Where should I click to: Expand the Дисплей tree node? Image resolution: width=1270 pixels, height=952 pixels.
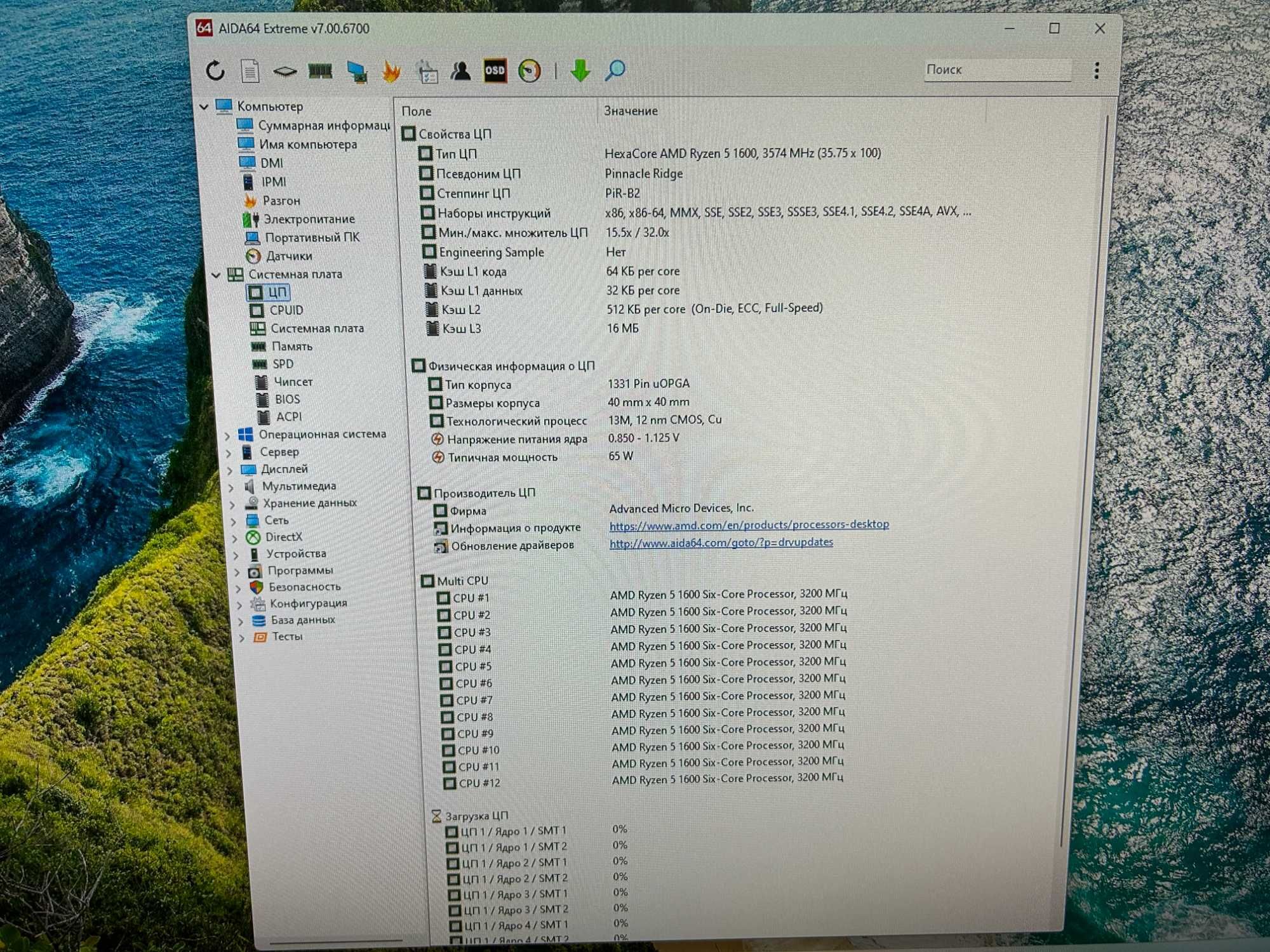tap(231, 470)
